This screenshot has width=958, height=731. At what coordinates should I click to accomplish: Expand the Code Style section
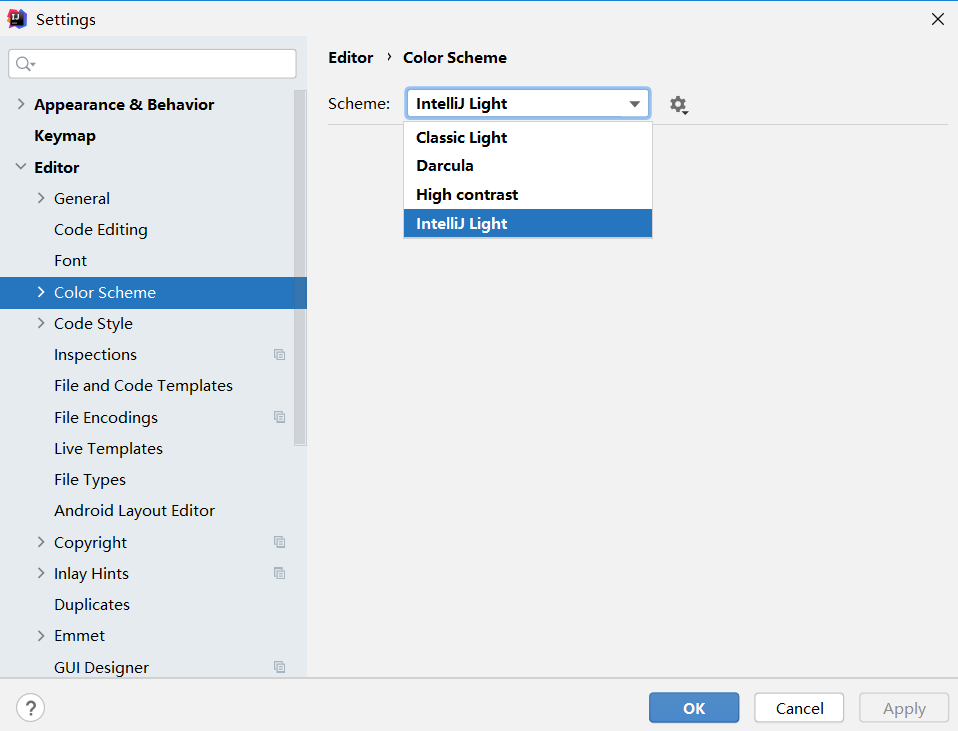[39, 323]
